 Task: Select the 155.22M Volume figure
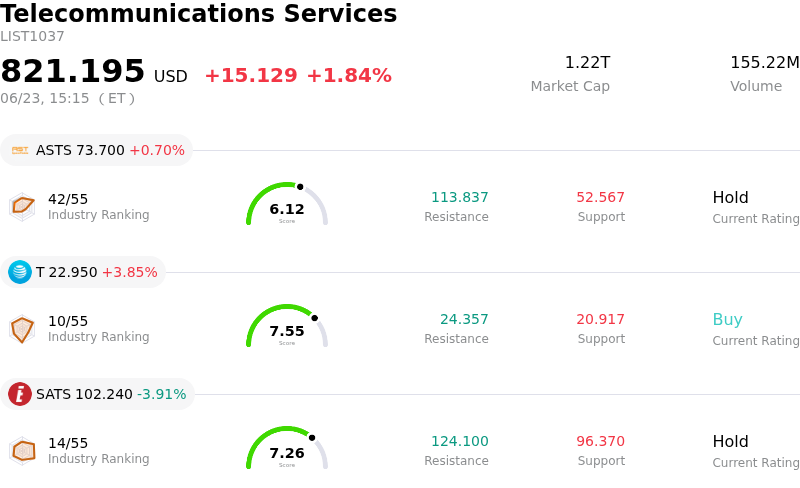765,62
